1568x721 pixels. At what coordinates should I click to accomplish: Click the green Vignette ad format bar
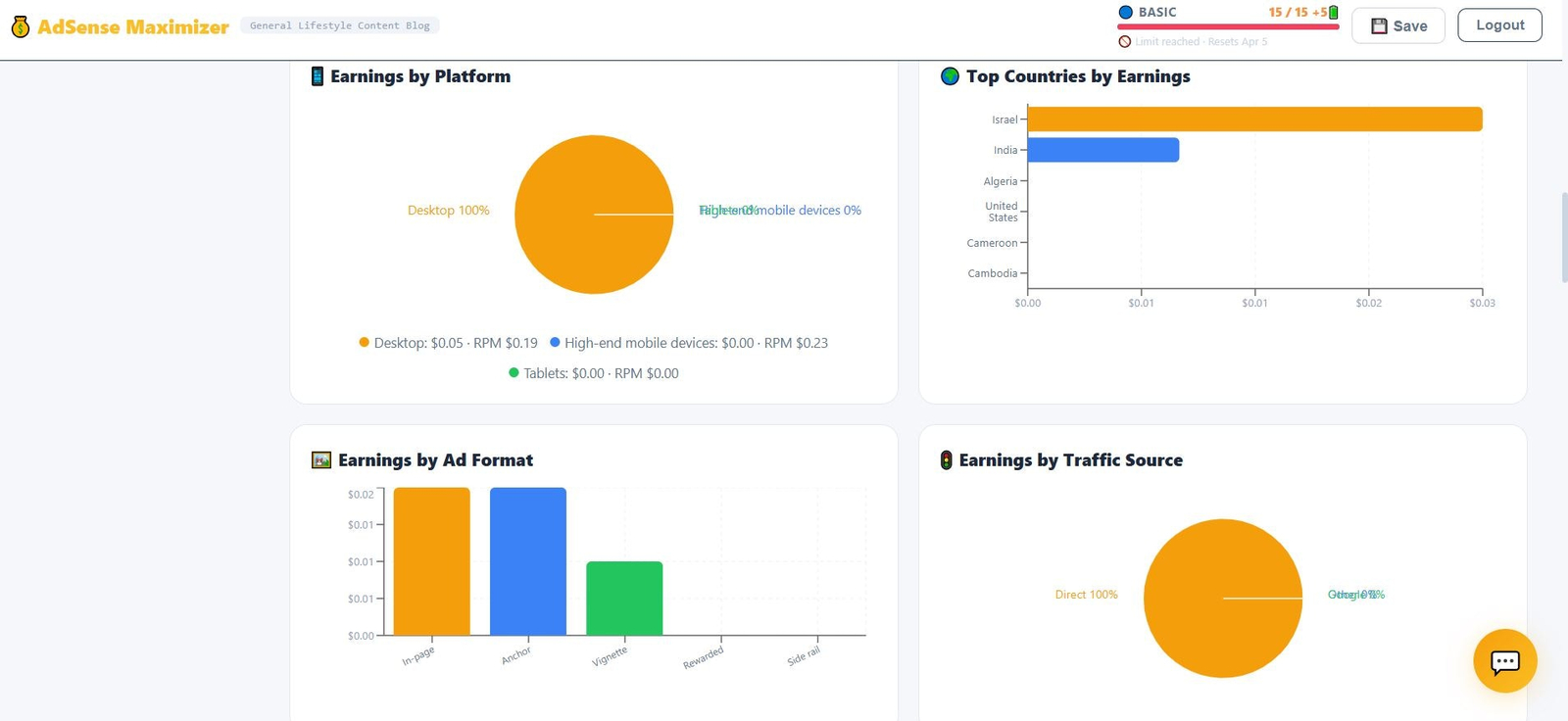624,599
